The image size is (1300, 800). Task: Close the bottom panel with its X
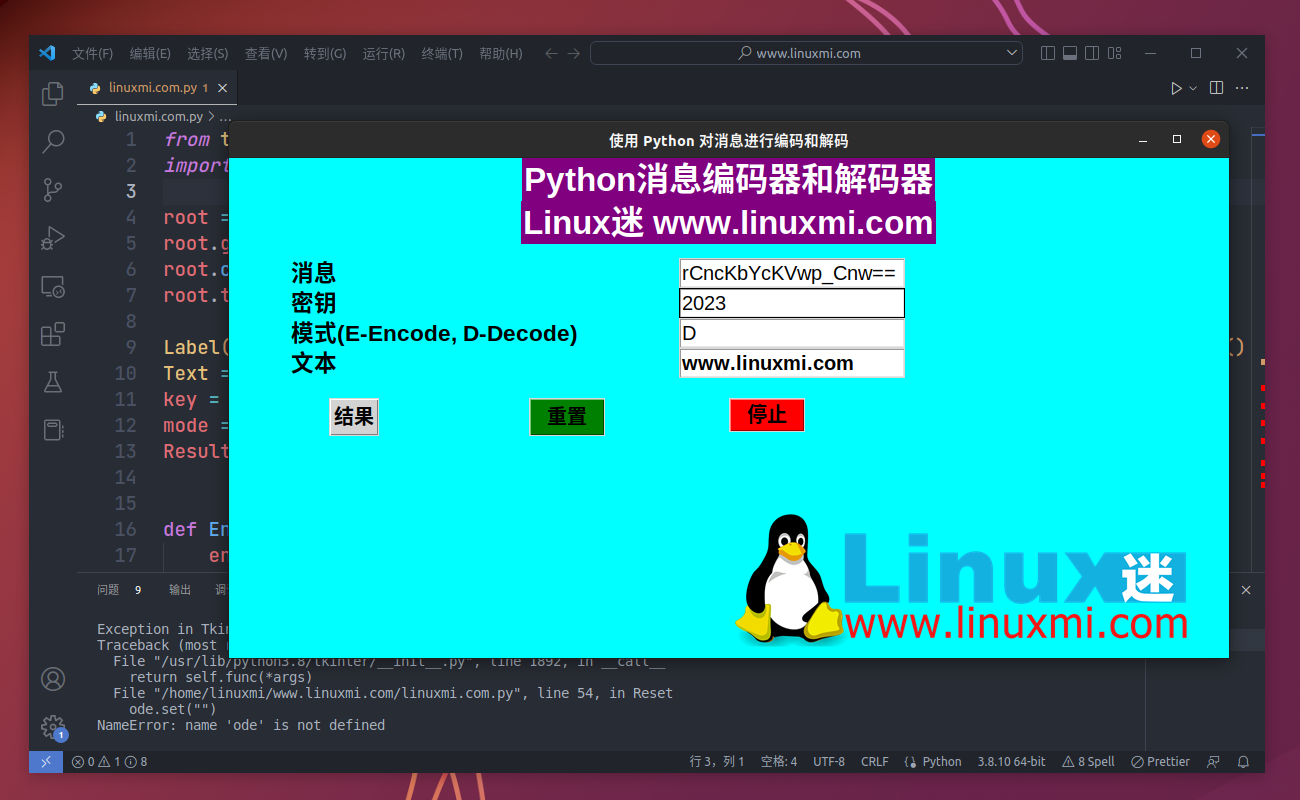pyautogui.click(x=1246, y=590)
